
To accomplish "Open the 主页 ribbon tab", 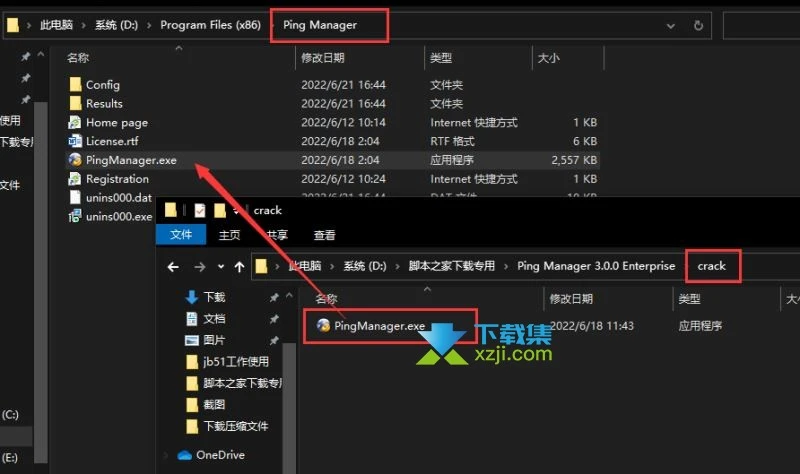I will click(x=229, y=235).
